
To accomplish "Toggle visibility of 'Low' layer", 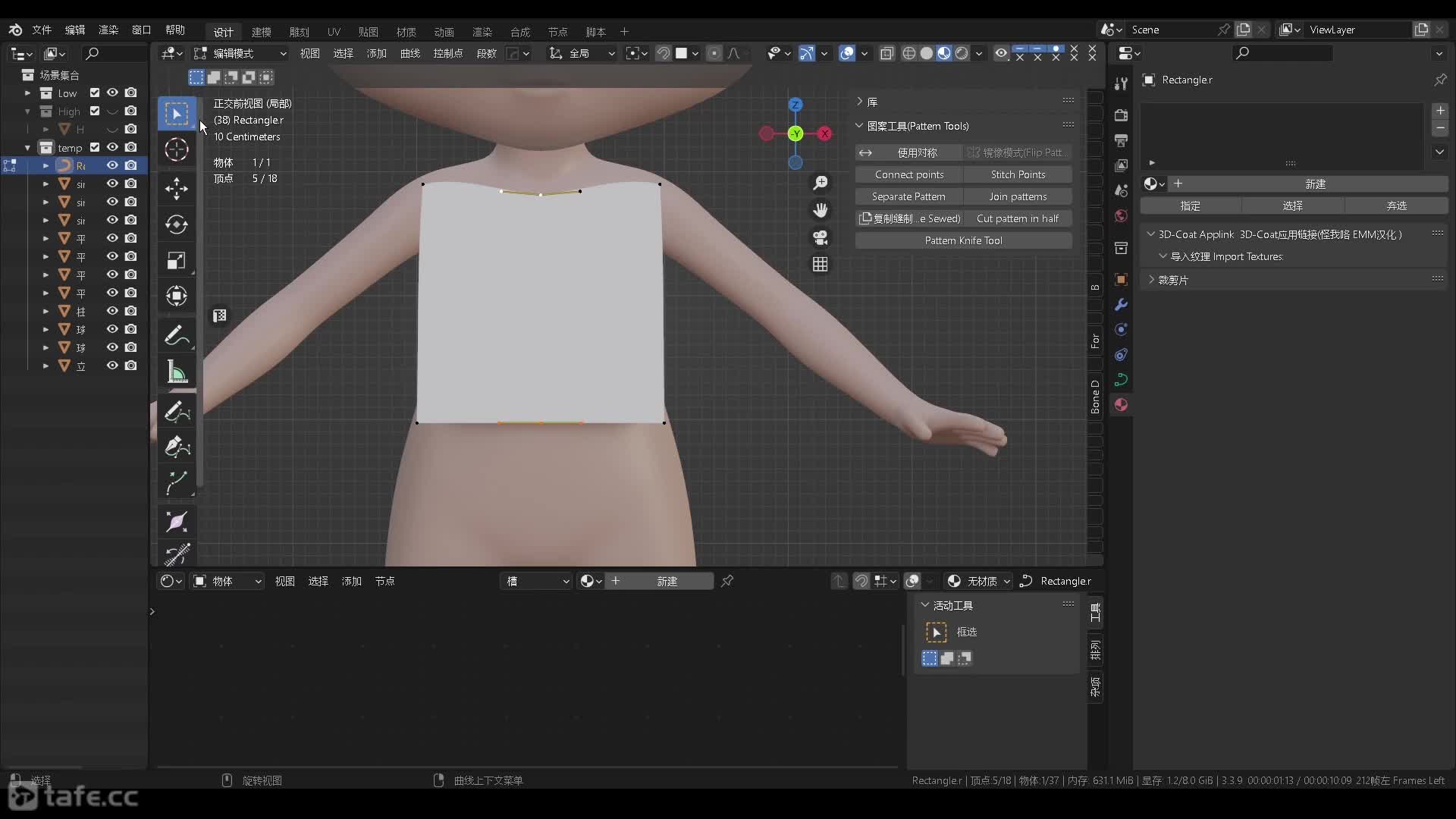I will click(x=112, y=93).
